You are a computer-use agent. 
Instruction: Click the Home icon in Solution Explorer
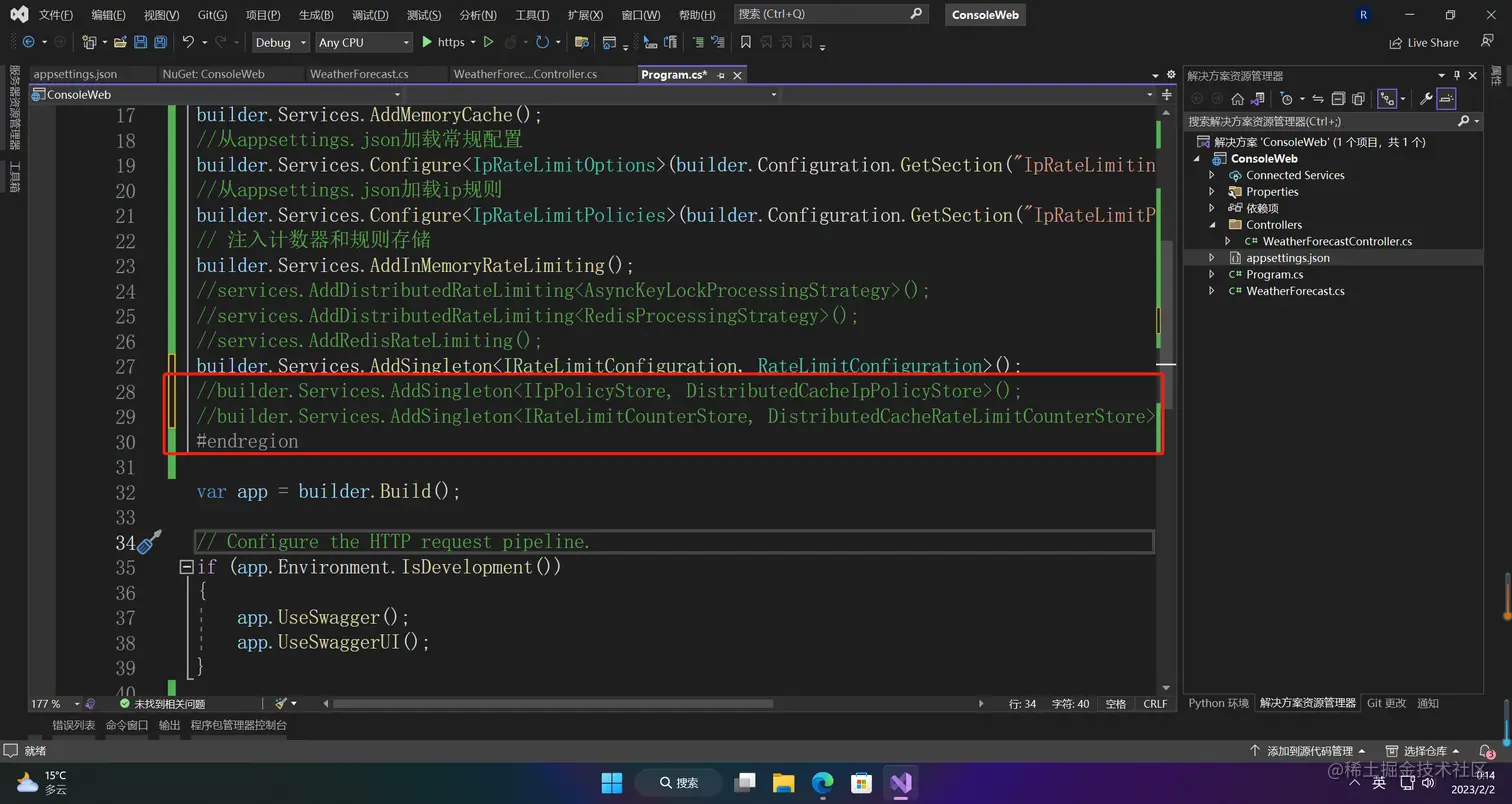pyautogui.click(x=1237, y=99)
